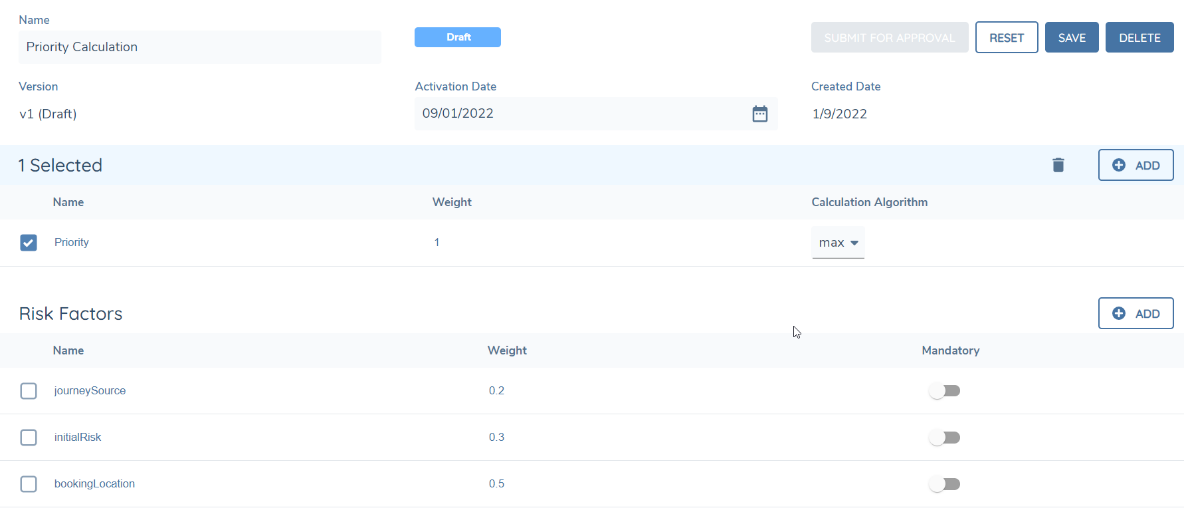Open the bookingLocation risk factor link
The width and height of the screenshot is (1184, 522).
coord(94,484)
